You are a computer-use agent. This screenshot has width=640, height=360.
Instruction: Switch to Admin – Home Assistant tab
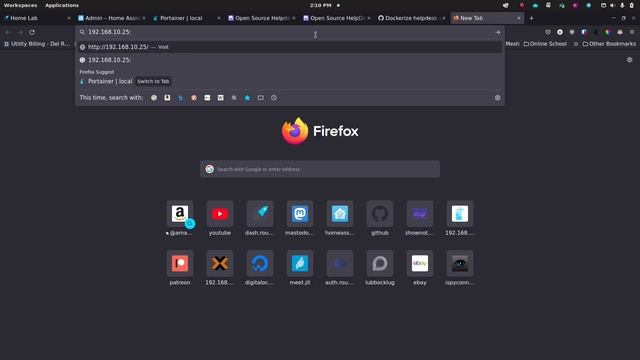111,18
